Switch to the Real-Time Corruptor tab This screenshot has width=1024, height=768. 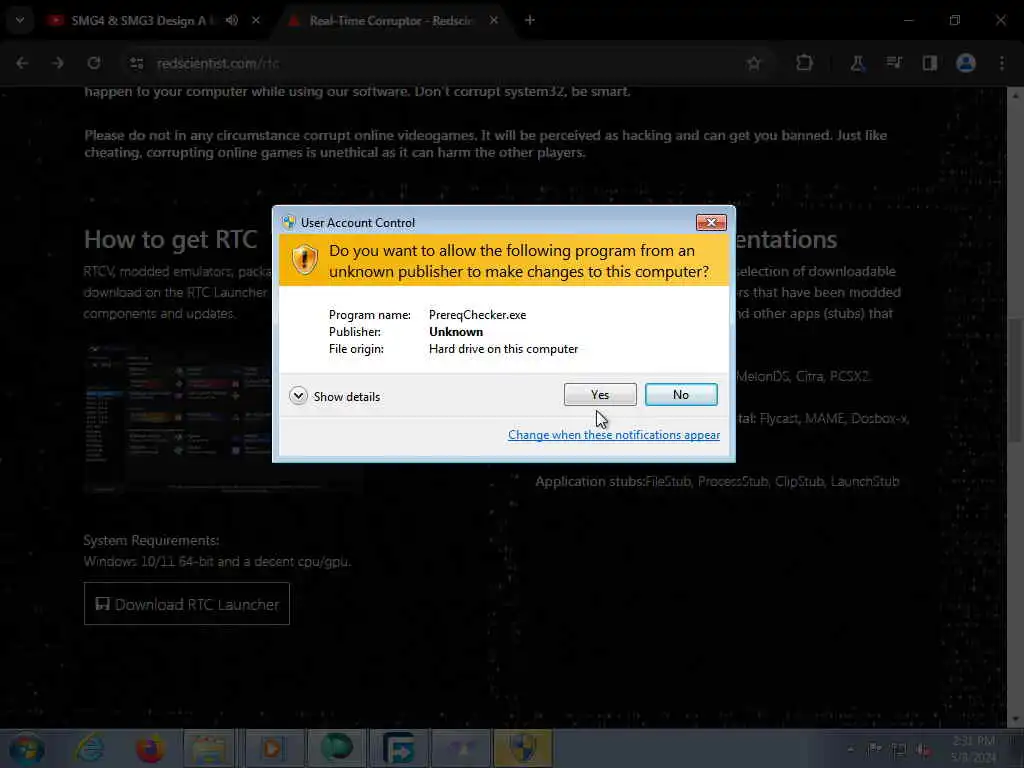pyautogui.click(x=391, y=21)
